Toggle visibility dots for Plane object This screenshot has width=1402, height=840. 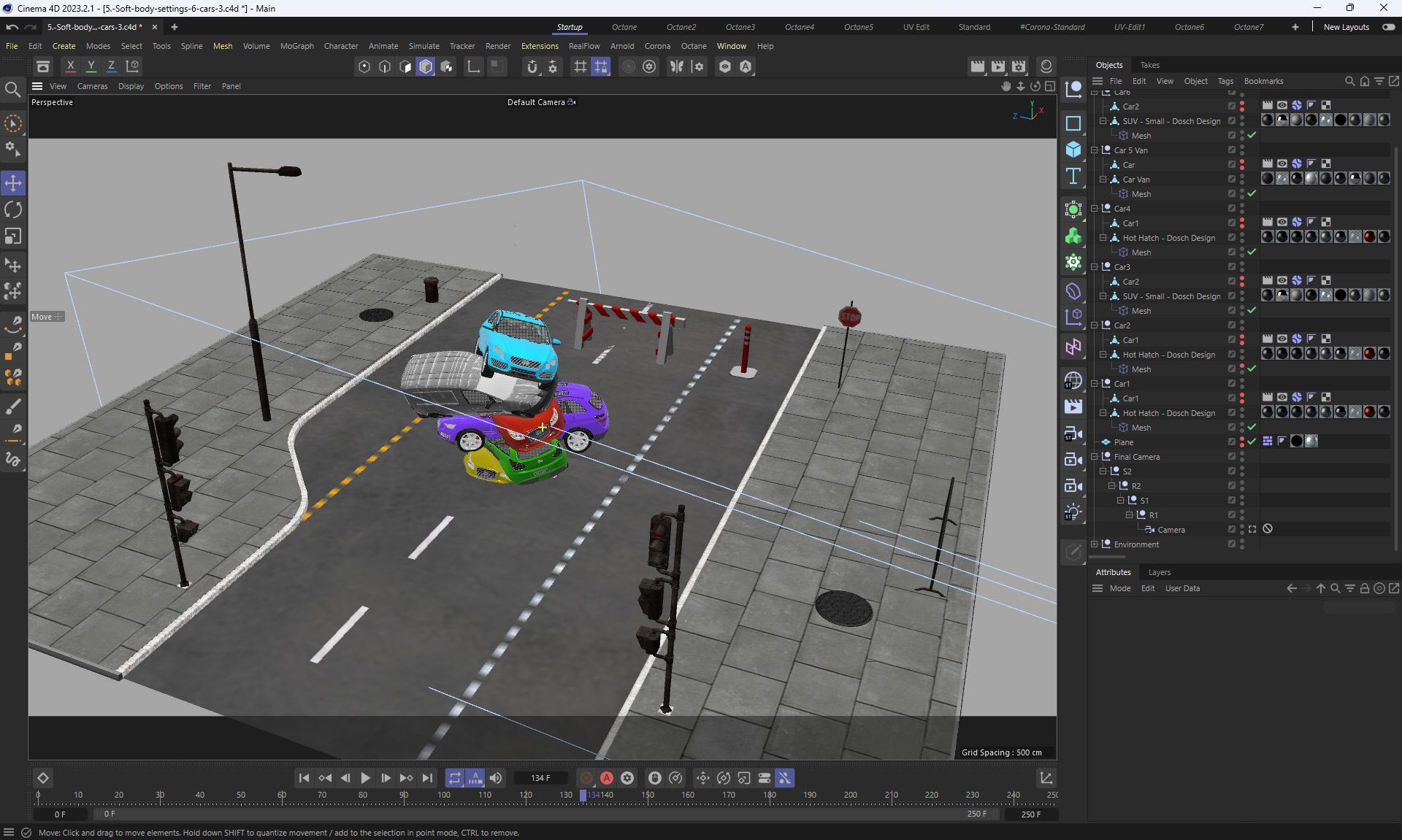tap(1241, 442)
